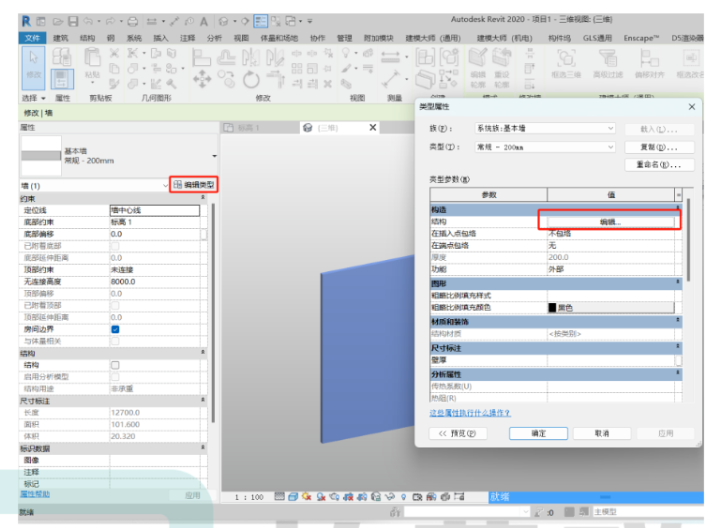
Task: Select the Offset tool icon
Action: [226, 57]
